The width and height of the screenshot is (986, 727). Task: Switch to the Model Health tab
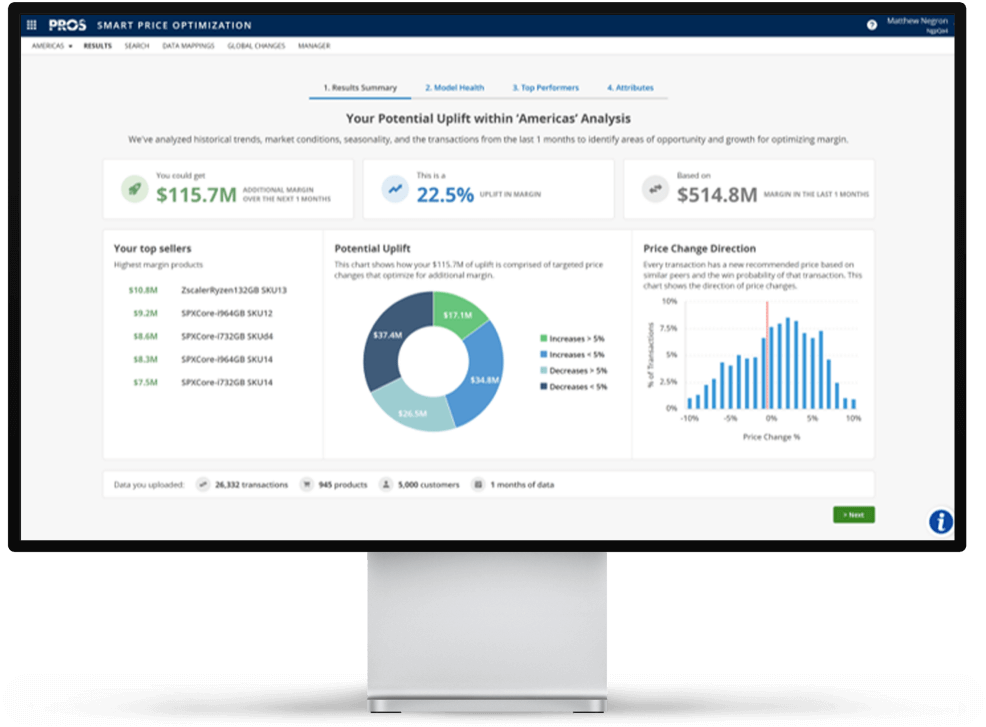pyautogui.click(x=454, y=88)
